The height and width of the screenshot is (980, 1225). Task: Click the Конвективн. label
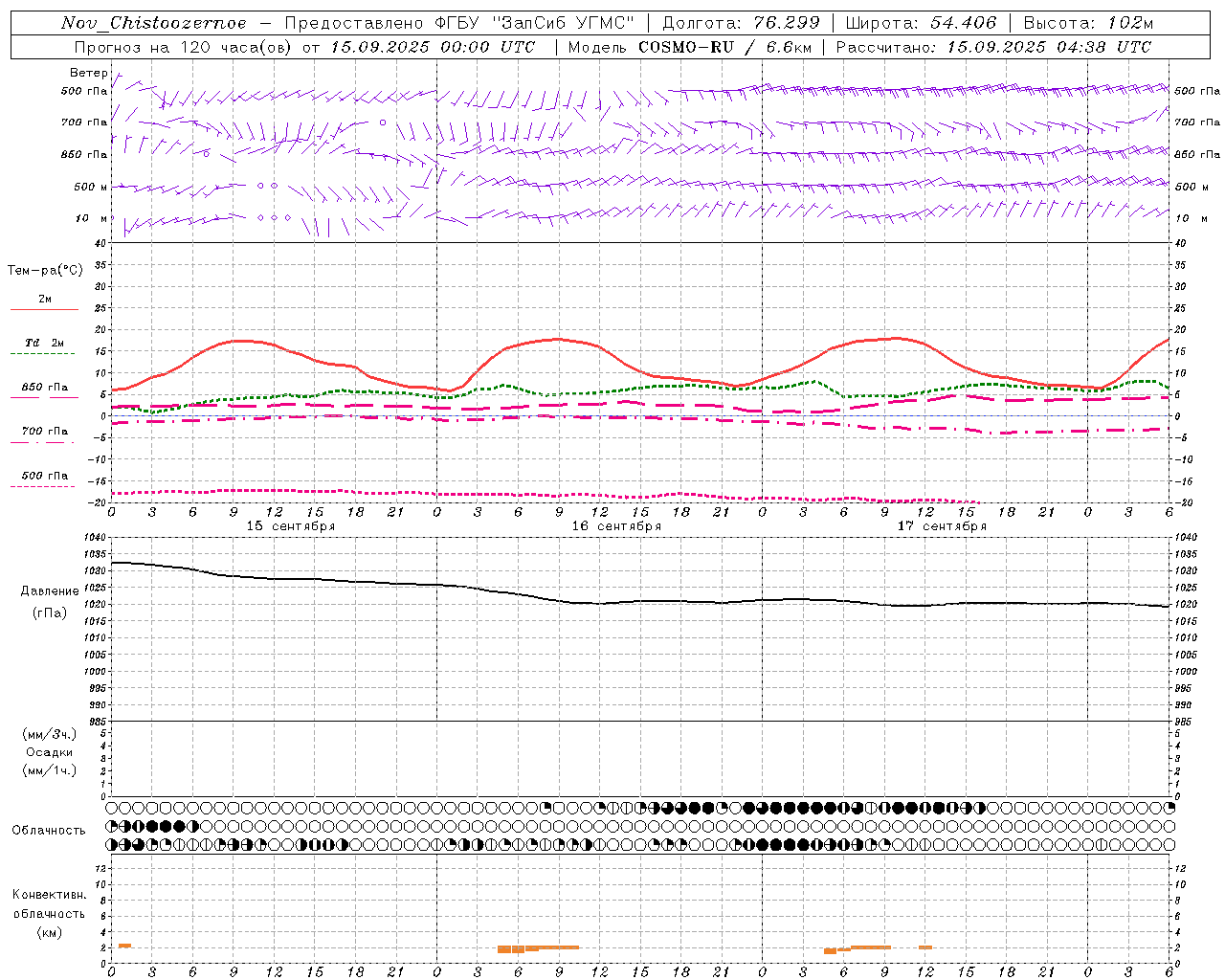(x=49, y=895)
